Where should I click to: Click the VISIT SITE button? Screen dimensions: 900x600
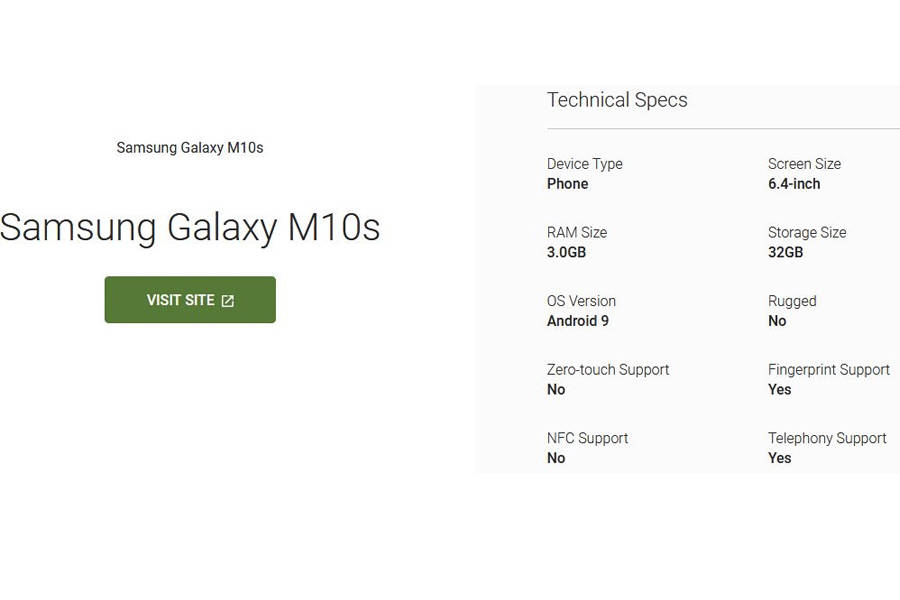pyautogui.click(x=190, y=299)
